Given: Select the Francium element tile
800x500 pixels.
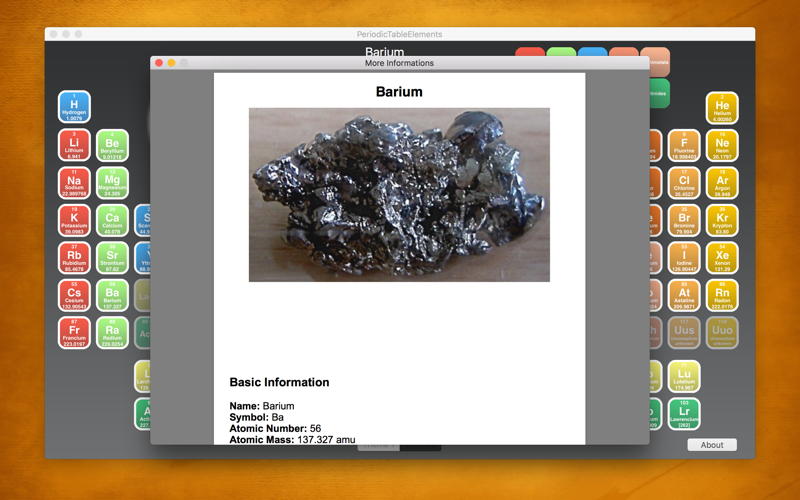Looking at the screenshot, I should pos(74,333).
